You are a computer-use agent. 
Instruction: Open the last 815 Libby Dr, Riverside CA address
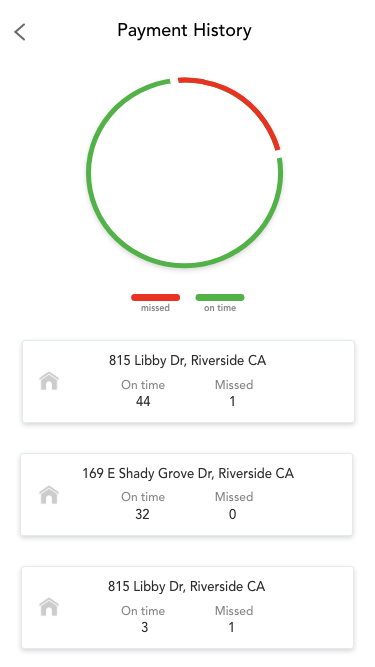pos(187,586)
